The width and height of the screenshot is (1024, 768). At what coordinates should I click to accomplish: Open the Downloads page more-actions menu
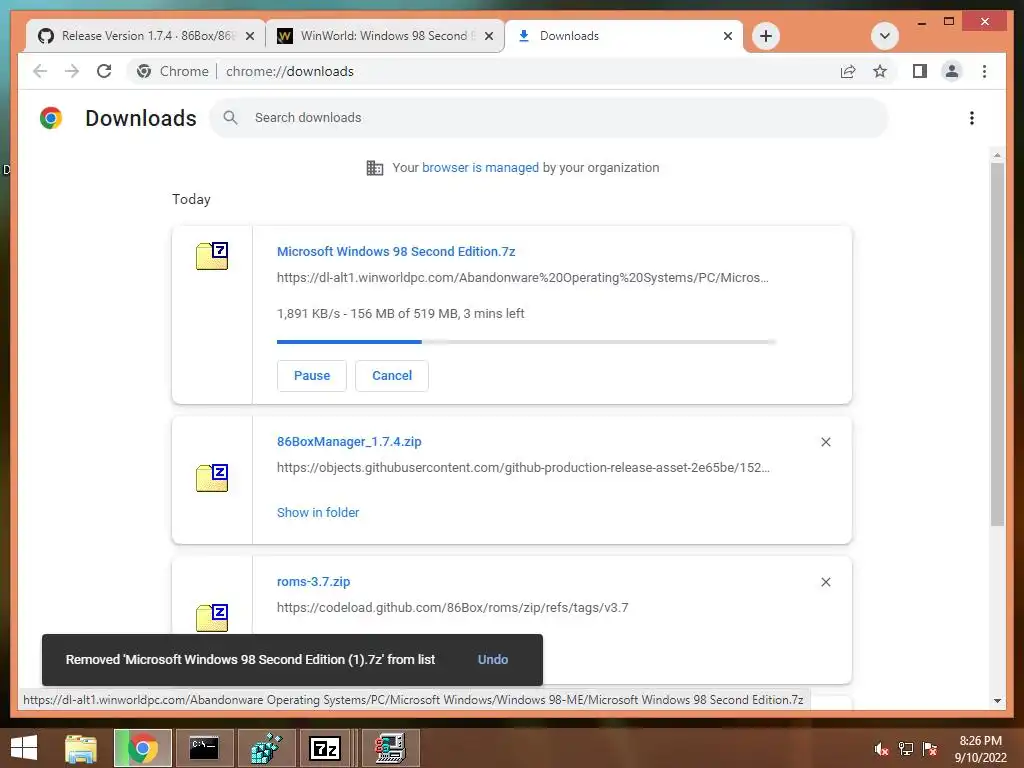click(972, 118)
